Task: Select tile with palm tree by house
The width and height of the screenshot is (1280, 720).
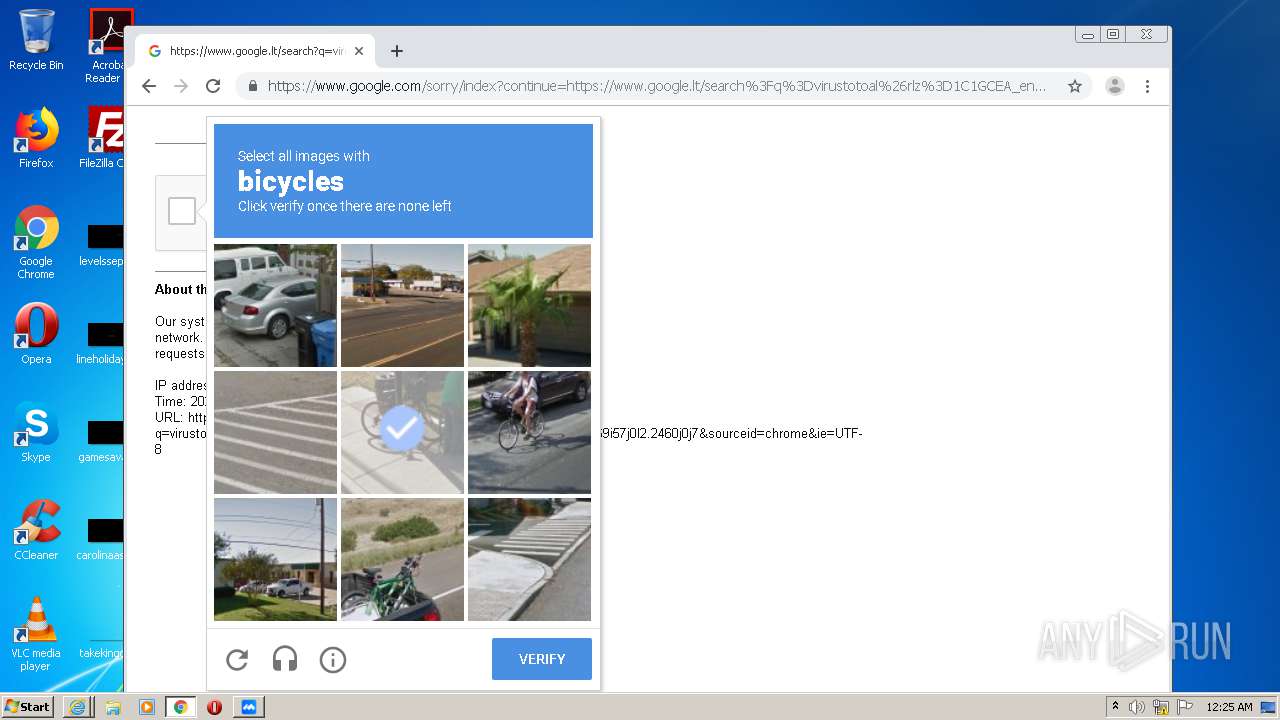Action: pyautogui.click(x=529, y=306)
